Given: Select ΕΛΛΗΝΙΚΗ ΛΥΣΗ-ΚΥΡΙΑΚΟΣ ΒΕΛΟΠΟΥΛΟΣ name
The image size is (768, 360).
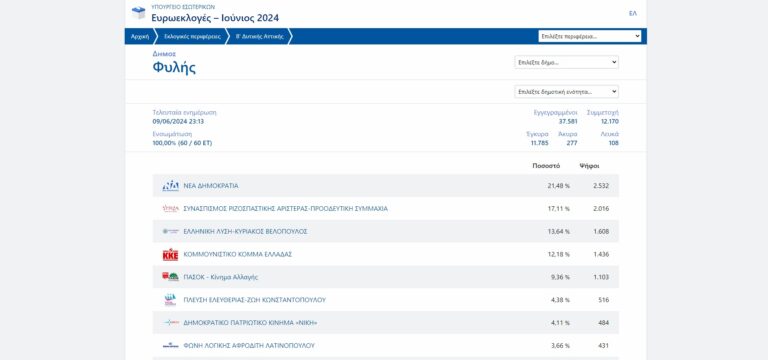Looking at the screenshot, I should [x=245, y=231].
